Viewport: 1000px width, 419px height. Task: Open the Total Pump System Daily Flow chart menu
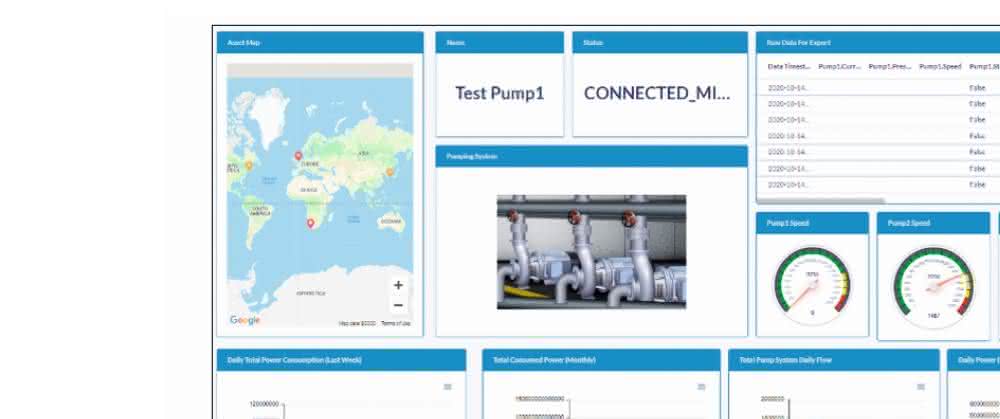(921, 386)
